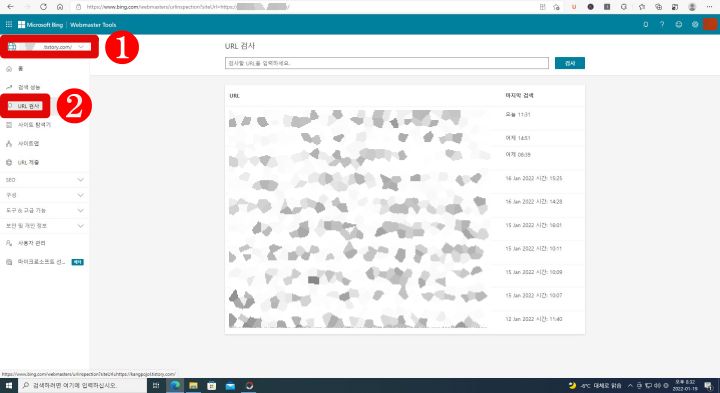The image size is (720, 393).
Task: Click browser back arrow
Action: 10,7
